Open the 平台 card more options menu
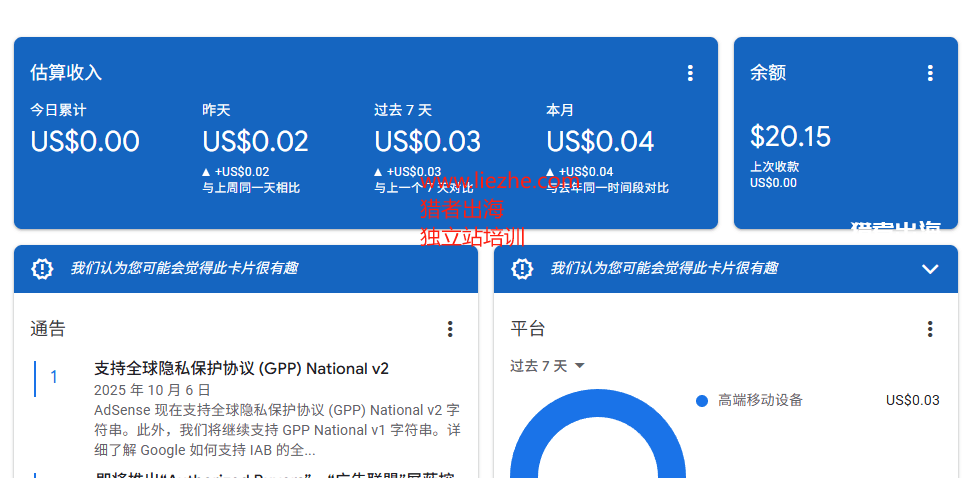The height and width of the screenshot is (478, 971). [x=930, y=329]
